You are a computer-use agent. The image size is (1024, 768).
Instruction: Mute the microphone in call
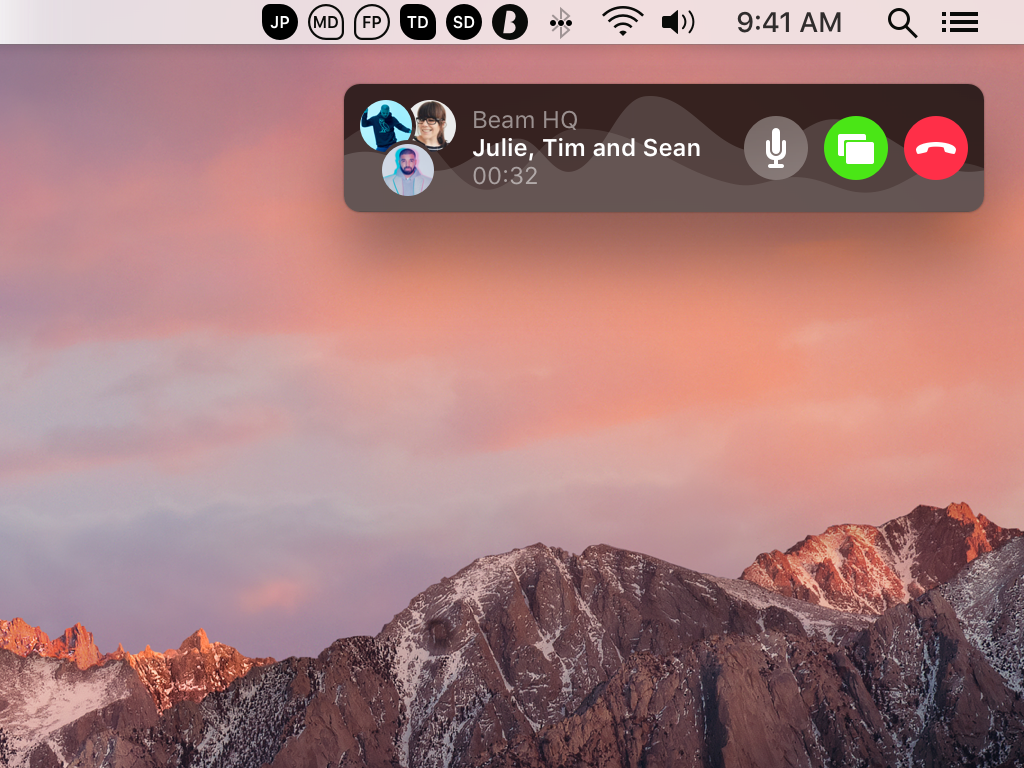click(x=776, y=148)
